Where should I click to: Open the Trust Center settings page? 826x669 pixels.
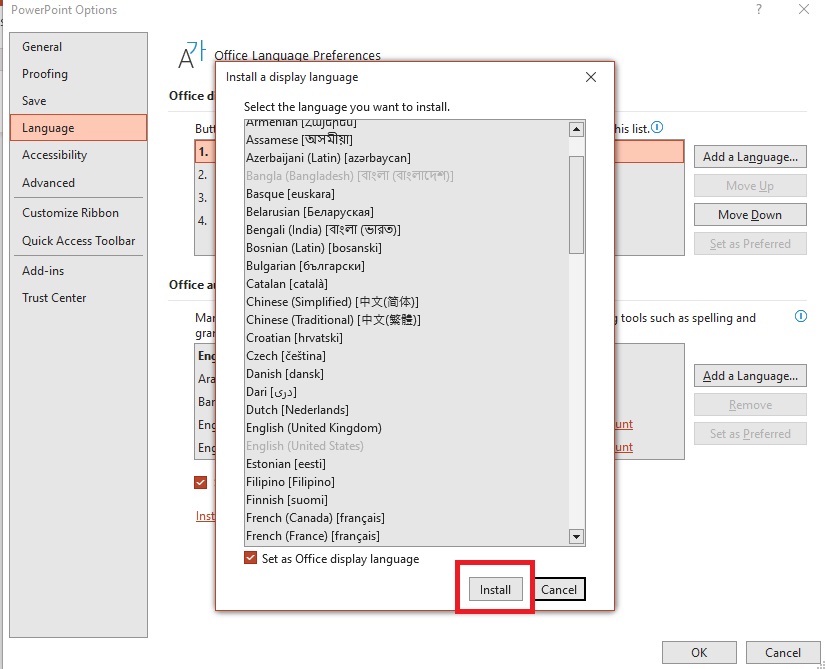54,297
